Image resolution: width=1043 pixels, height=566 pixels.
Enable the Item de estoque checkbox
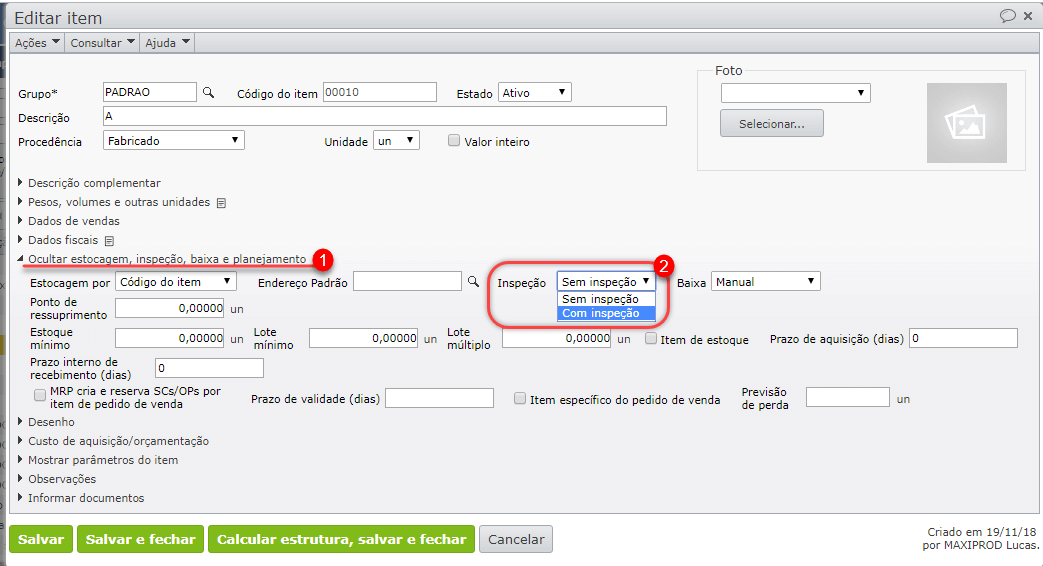651,339
